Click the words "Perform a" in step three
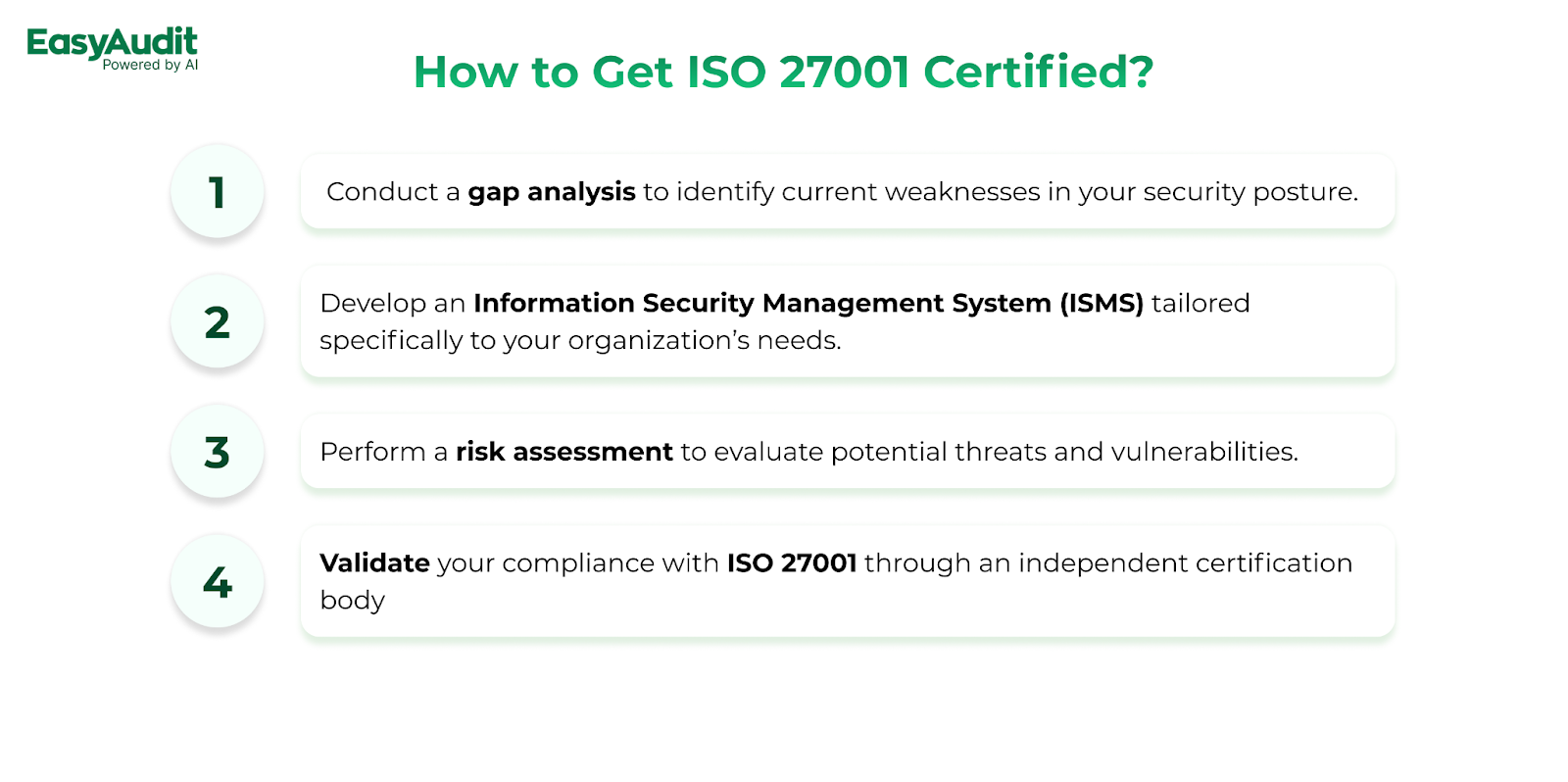This screenshot has height=782, width=1568. pyautogui.click(x=383, y=452)
